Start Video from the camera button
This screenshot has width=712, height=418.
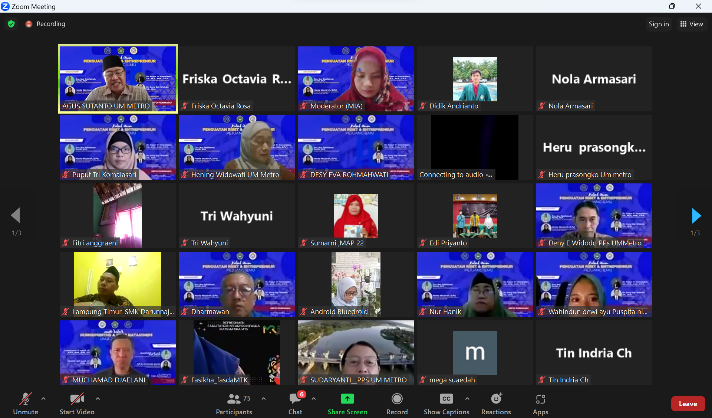(x=76, y=400)
